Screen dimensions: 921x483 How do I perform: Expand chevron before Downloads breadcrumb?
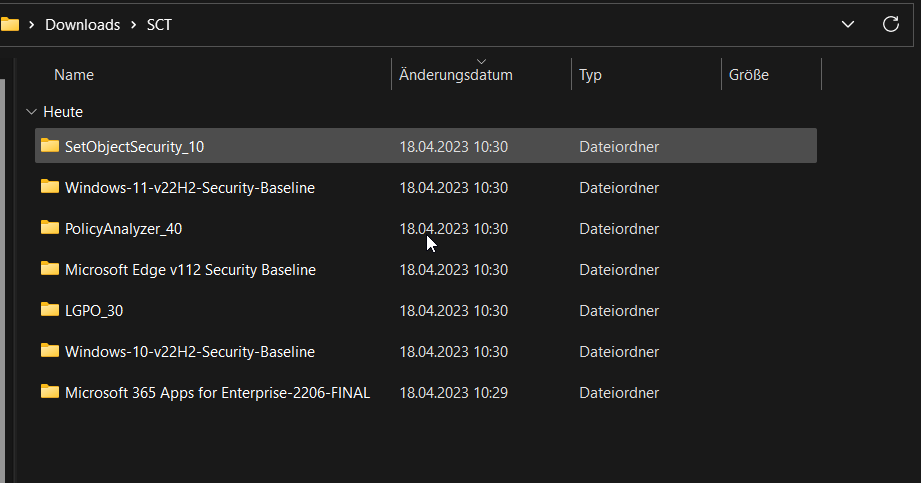(32, 25)
